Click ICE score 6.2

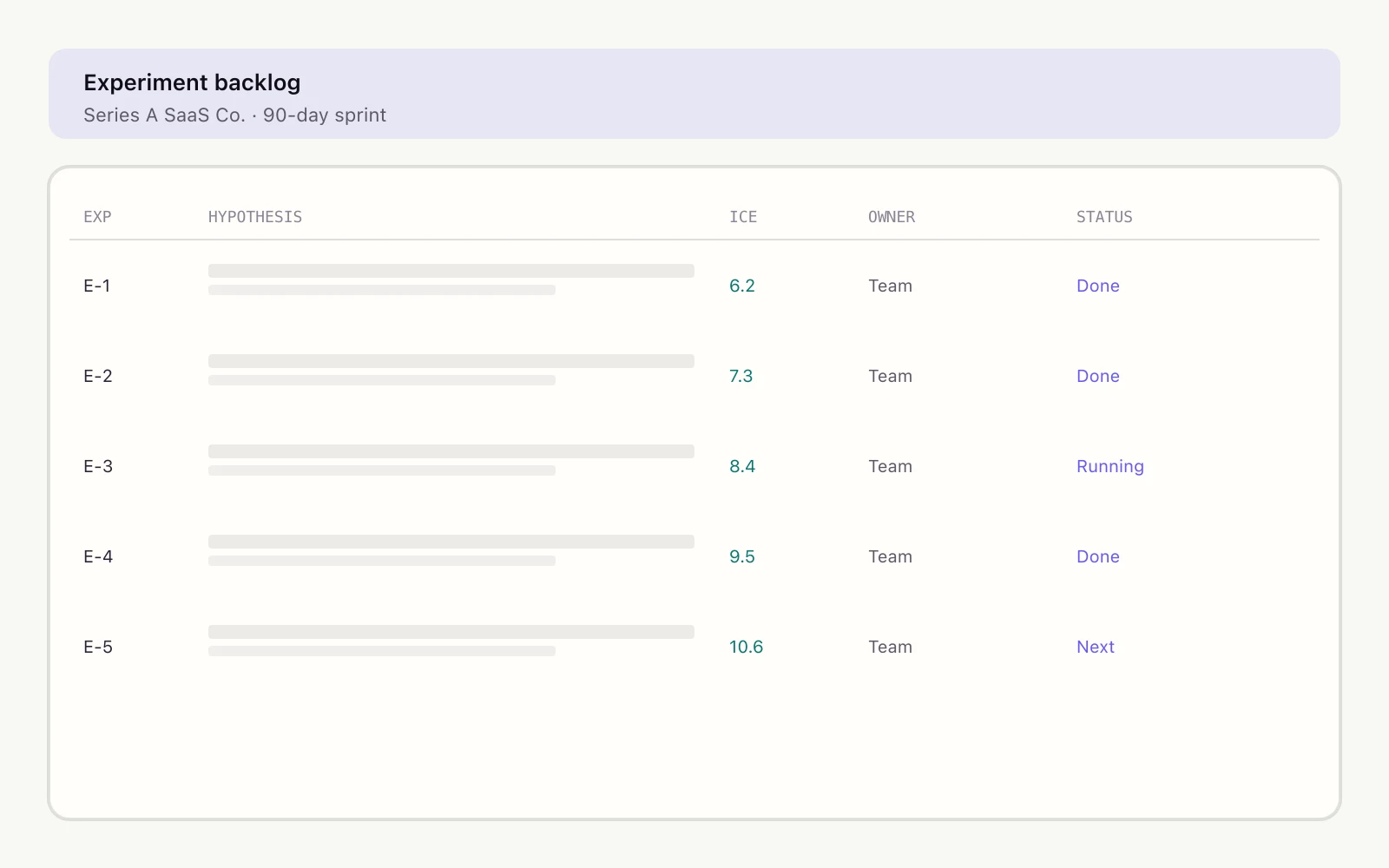click(x=742, y=286)
